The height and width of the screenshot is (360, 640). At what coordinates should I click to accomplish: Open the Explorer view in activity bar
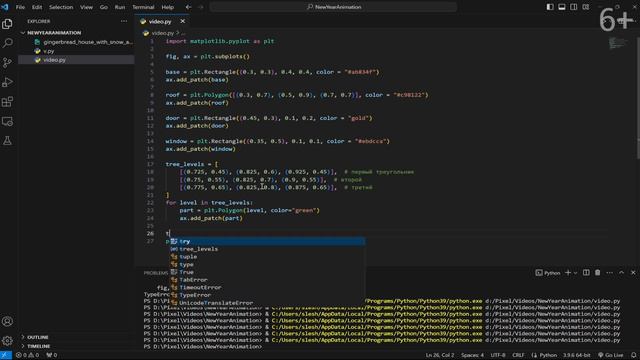click(x=7, y=24)
